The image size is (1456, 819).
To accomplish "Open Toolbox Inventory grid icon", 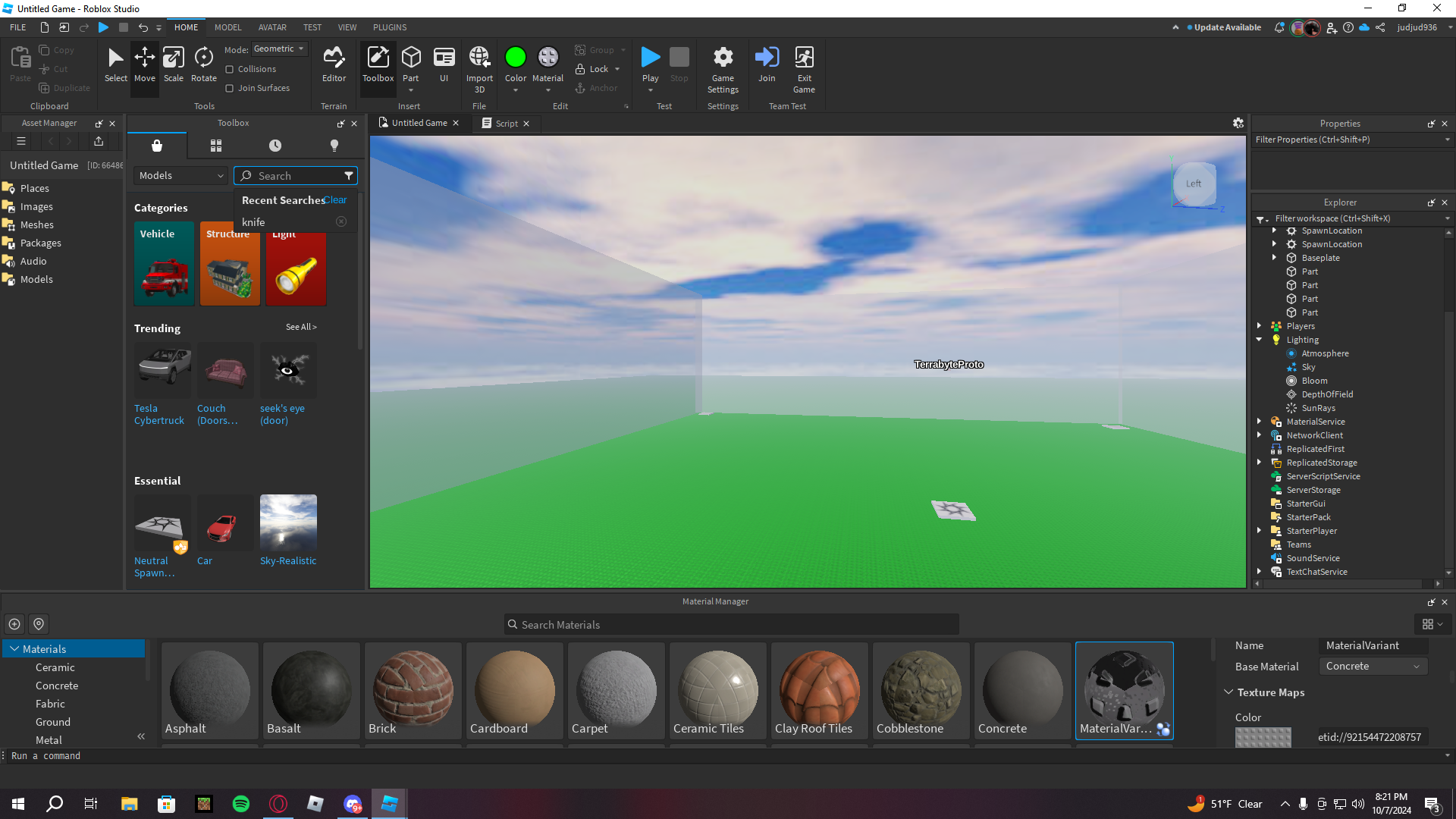I will tap(216, 146).
